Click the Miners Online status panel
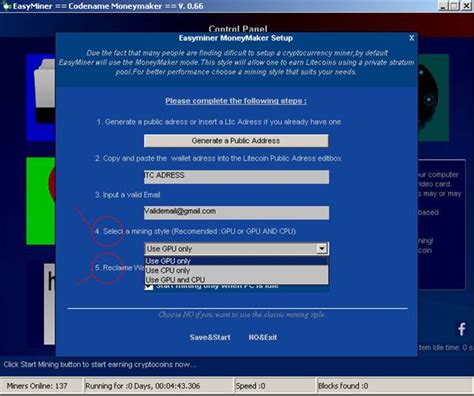474x396 pixels. click(x=41, y=386)
